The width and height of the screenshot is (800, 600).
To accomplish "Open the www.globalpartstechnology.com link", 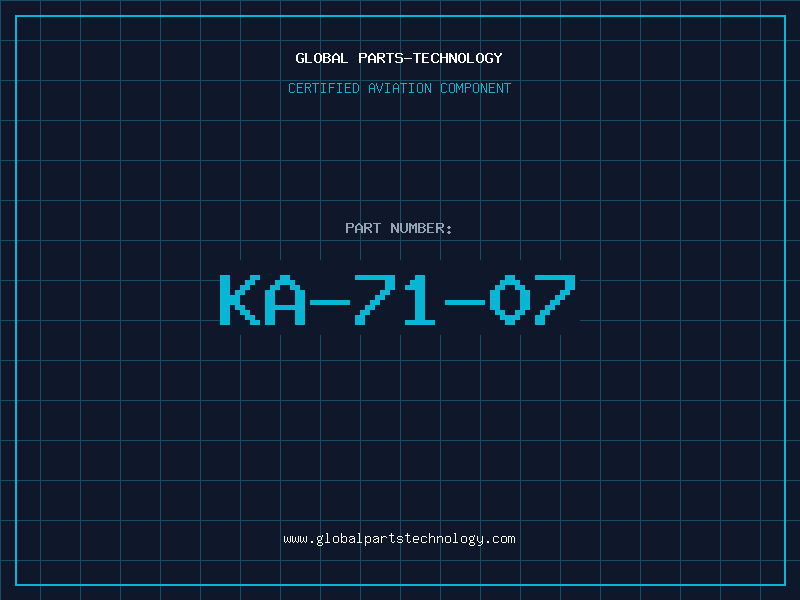I will 399,539.
